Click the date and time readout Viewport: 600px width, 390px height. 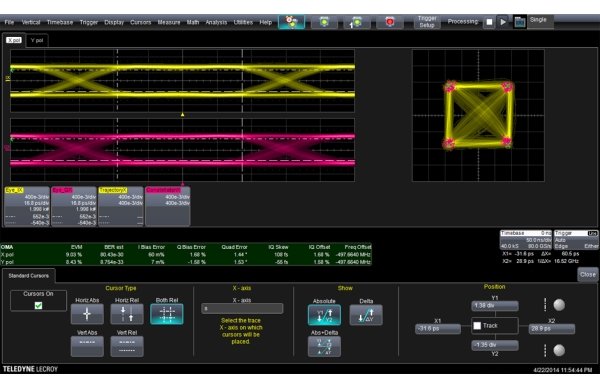click(x=562, y=370)
